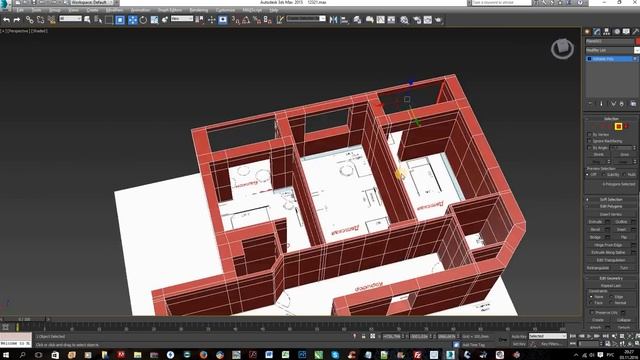Toggle Window/Crossing selection mode

(120, 20)
